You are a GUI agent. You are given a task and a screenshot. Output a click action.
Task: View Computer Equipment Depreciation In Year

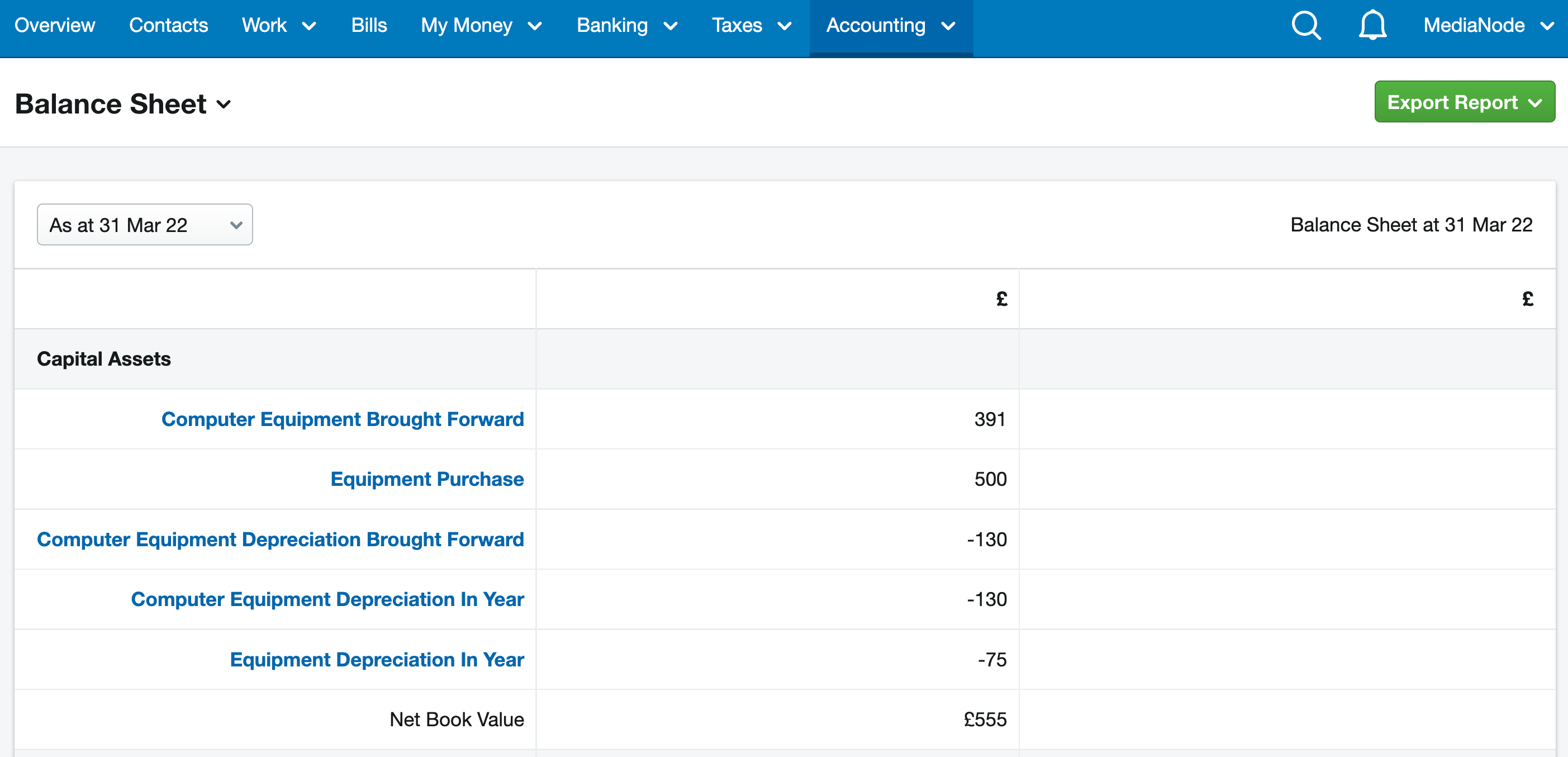pyautogui.click(x=327, y=599)
